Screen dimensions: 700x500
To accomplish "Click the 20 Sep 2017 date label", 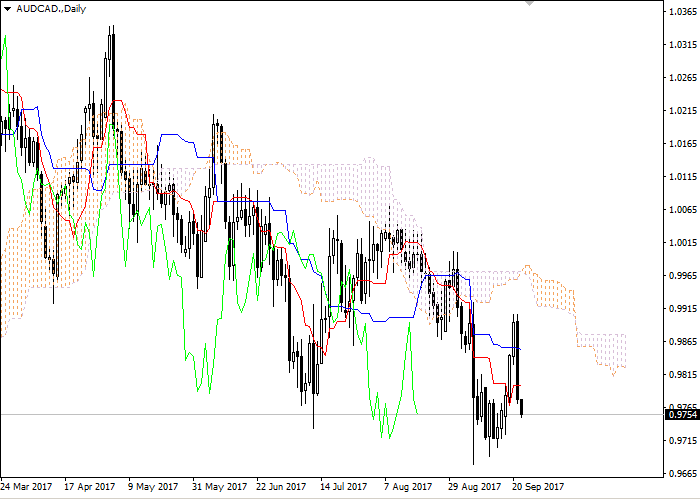I will 538,487.
